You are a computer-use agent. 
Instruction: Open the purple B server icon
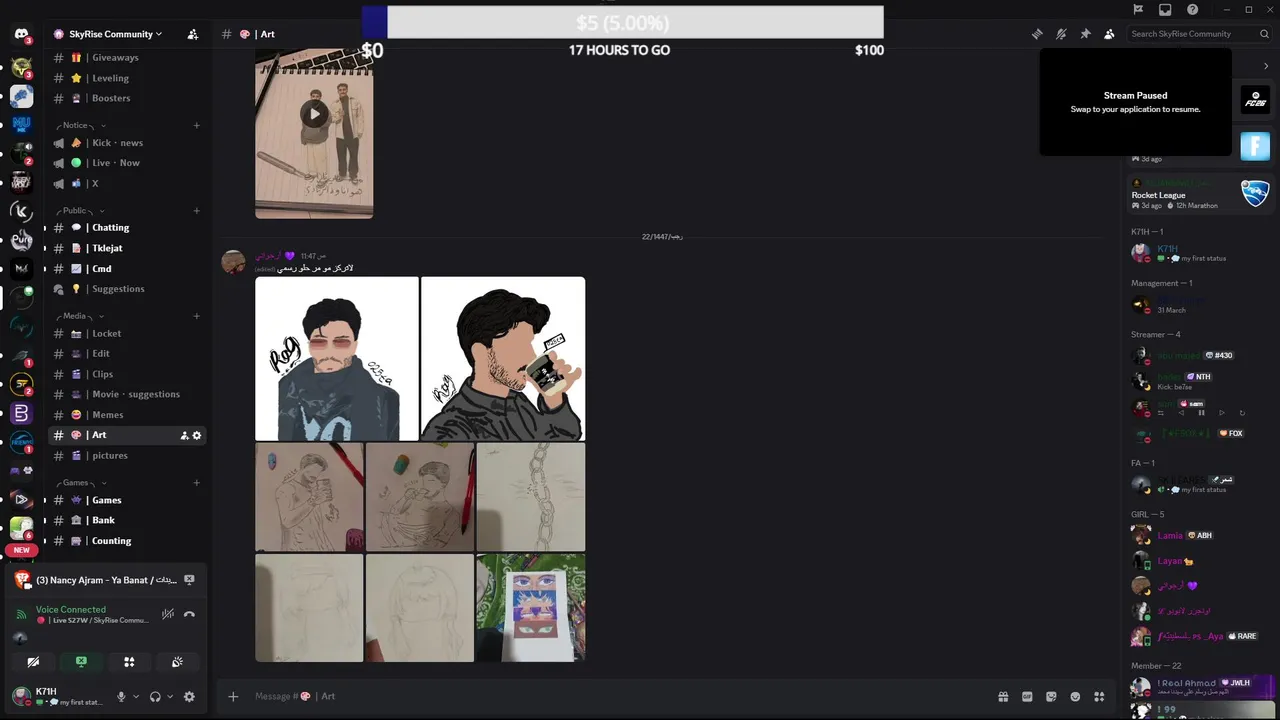pos(21,413)
